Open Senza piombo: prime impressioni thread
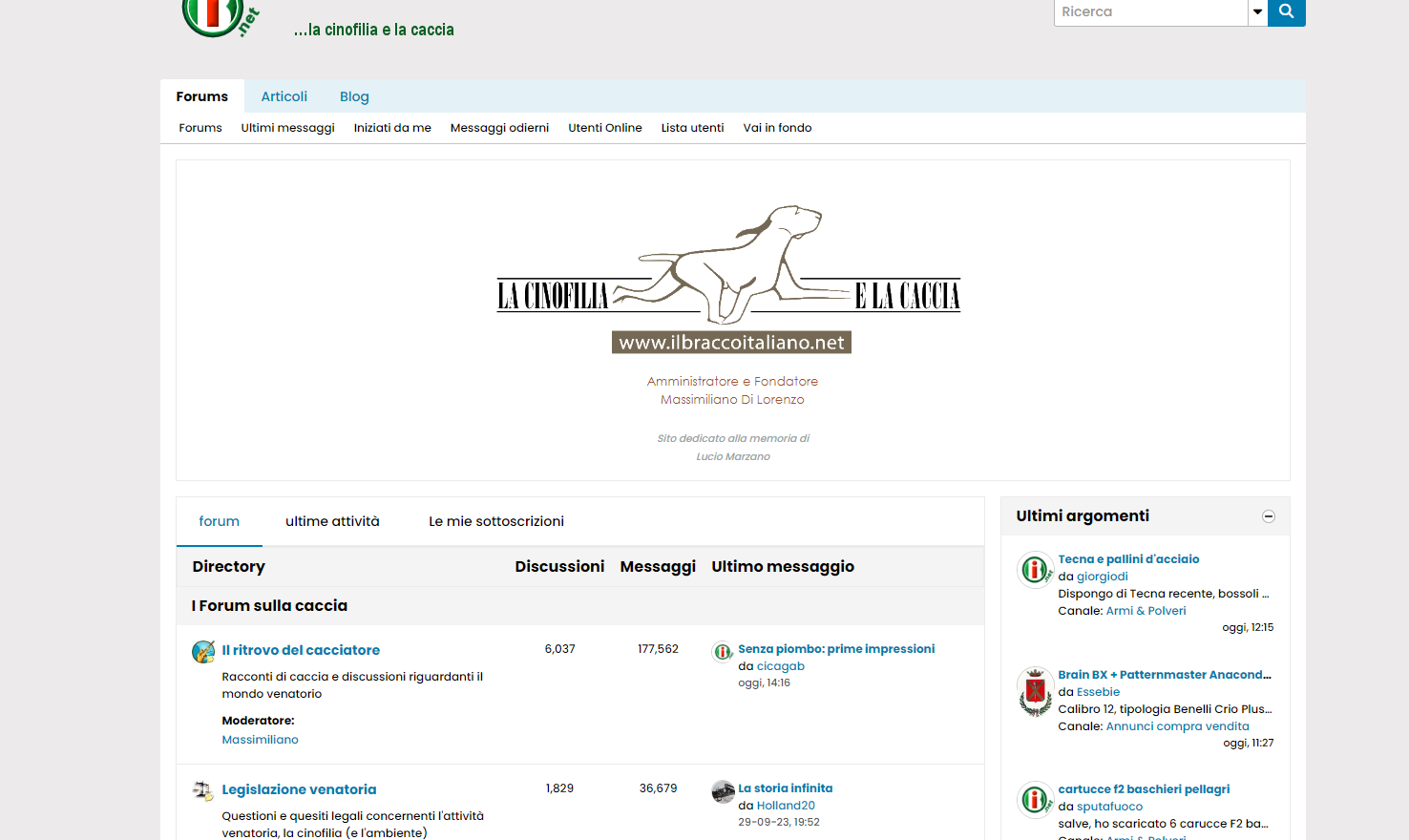This screenshot has height=840, width=1409. [836, 649]
